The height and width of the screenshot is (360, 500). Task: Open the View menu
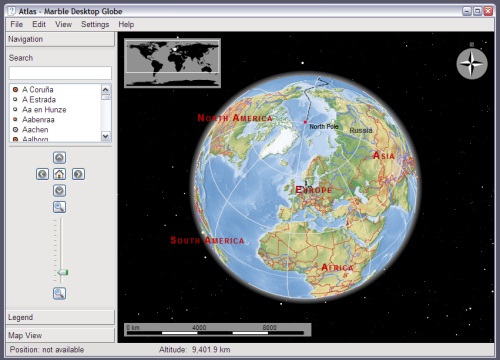coord(63,24)
